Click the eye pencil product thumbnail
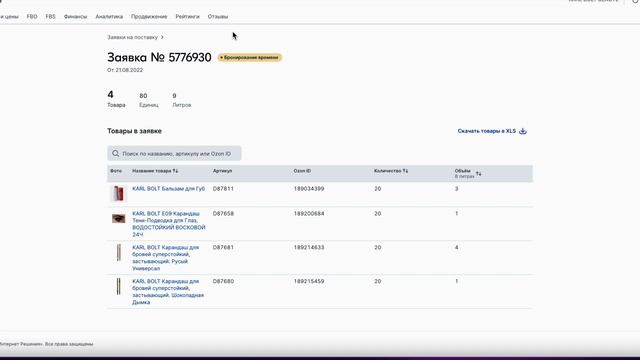This screenshot has height=360, width=640. click(x=118, y=218)
